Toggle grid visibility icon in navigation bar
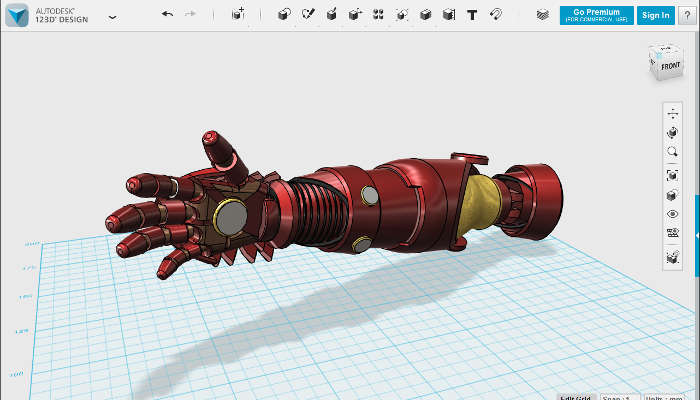This screenshot has width=700, height=400. tap(672, 233)
